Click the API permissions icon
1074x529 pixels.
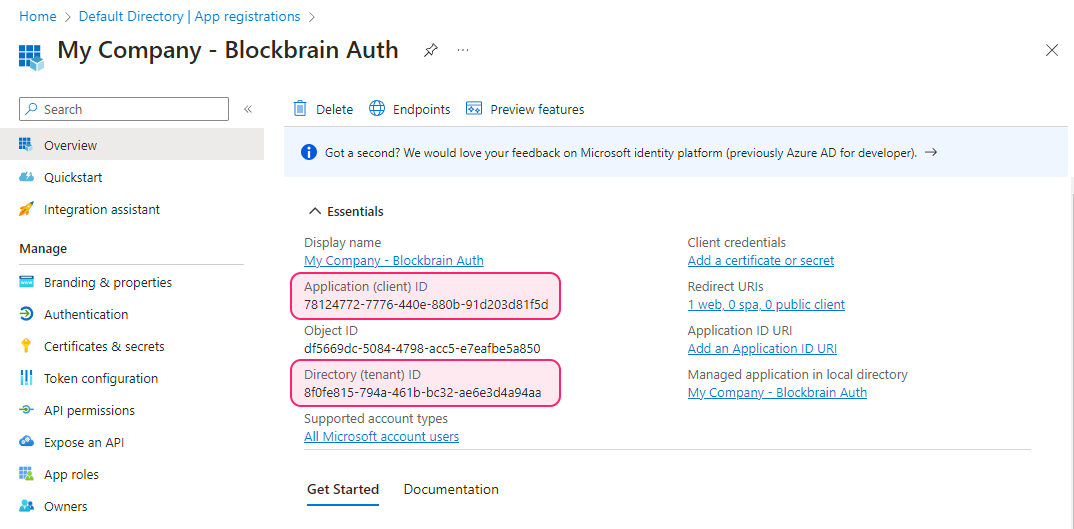pyautogui.click(x=26, y=410)
